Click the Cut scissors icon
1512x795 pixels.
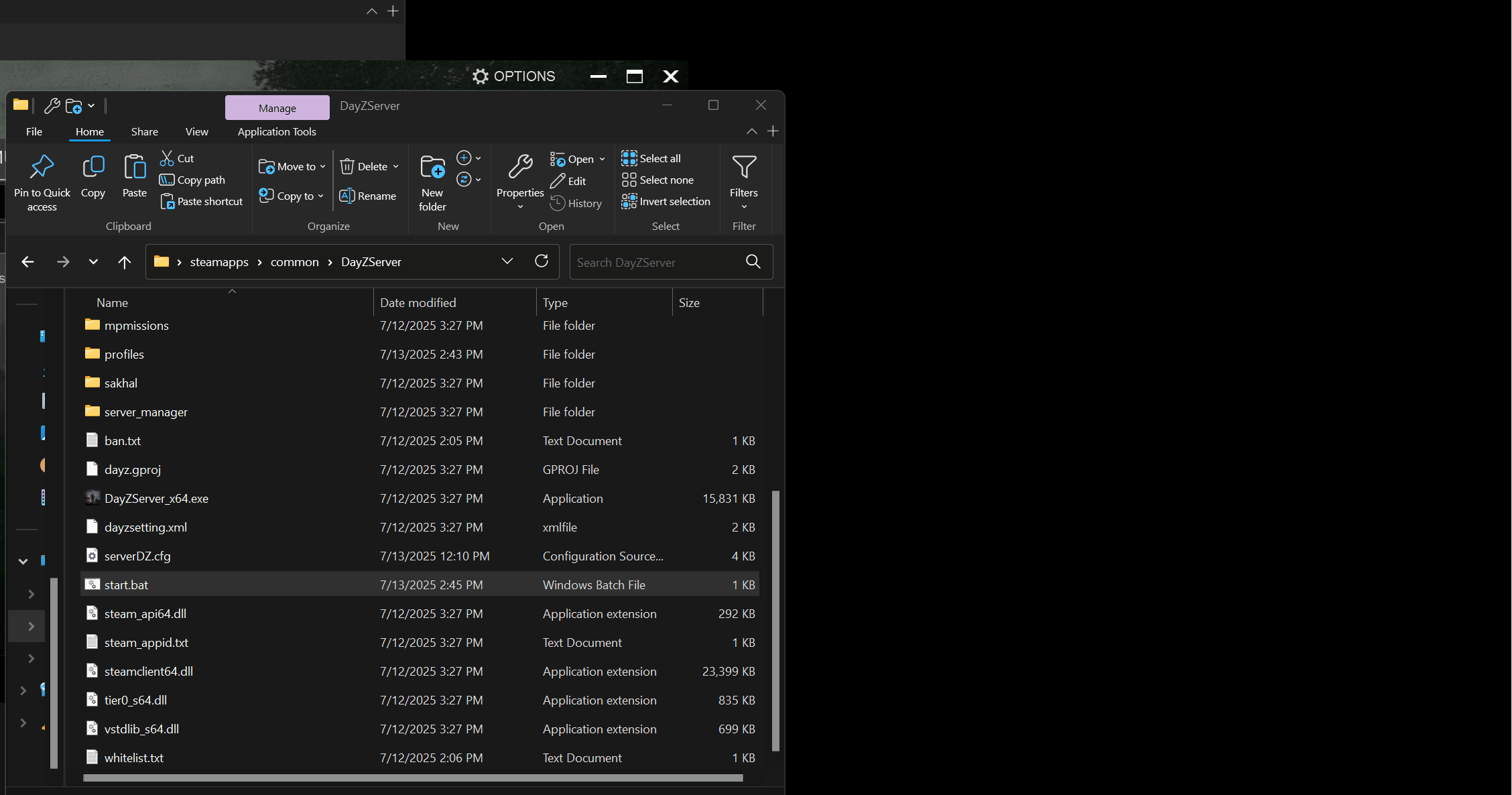[x=167, y=158]
